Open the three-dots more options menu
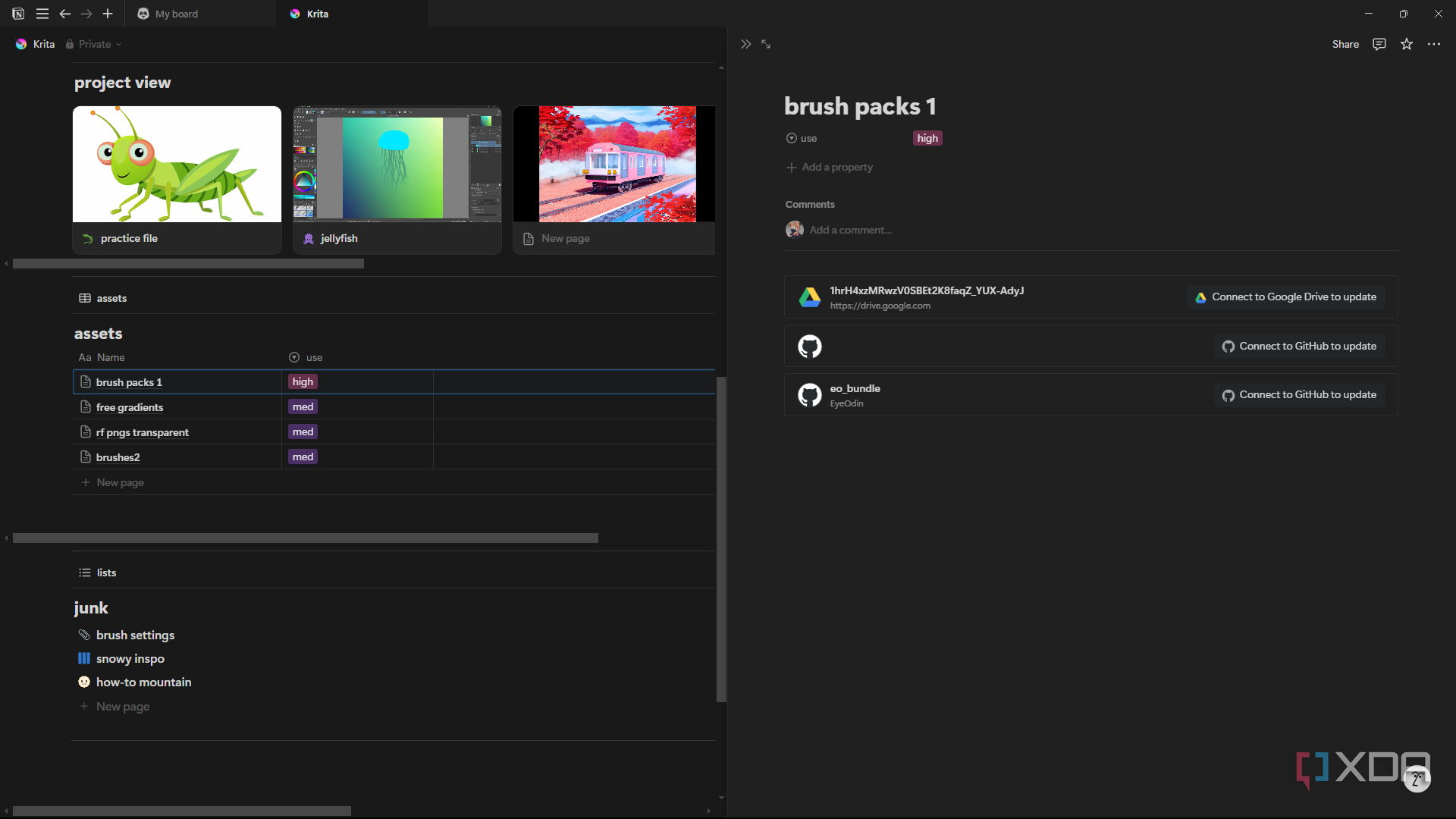This screenshot has width=1456, height=819. pos(1434,44)
